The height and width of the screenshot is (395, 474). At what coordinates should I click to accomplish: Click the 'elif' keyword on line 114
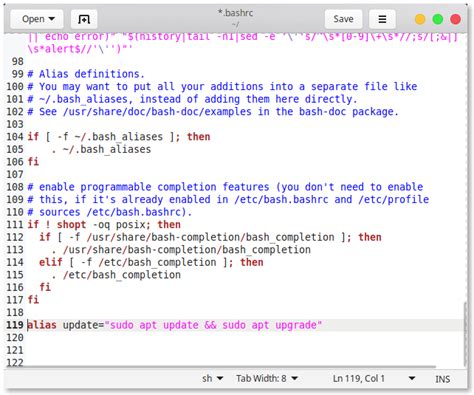click(51, 262)
